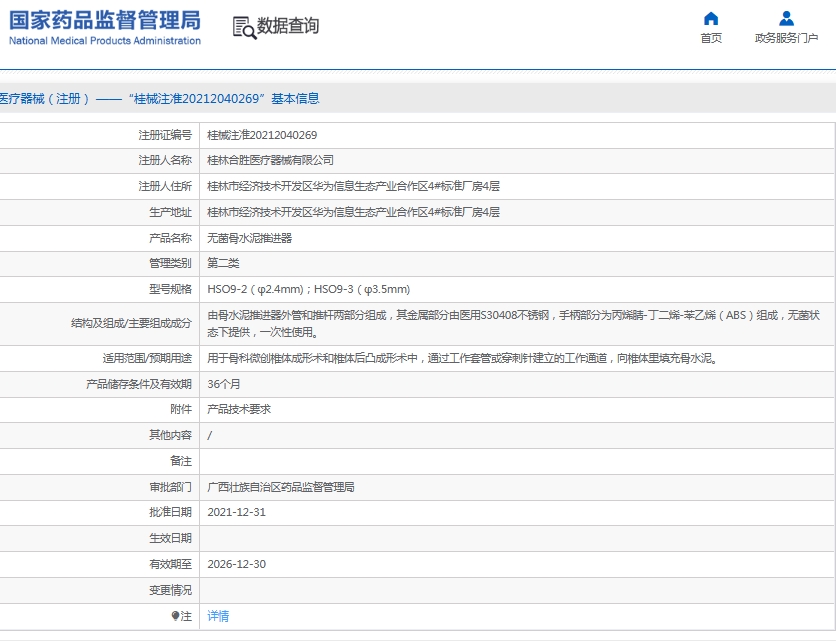Click the 结构及组成/主要组成成分 label
Screen dimensions: 836x641
click(x=131, y=323)
